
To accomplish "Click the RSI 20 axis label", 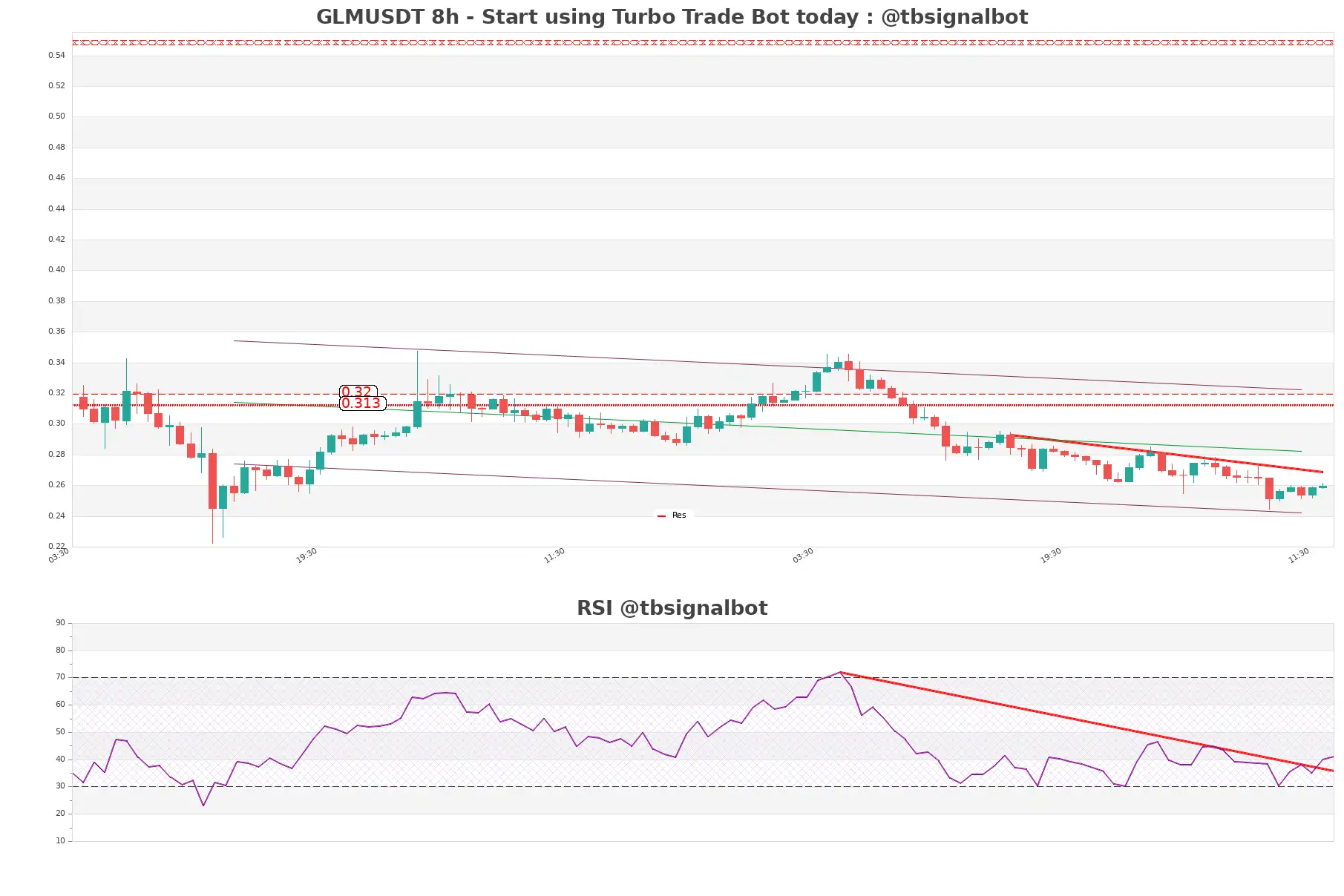I will pyautogui.click(x=60, y=814).
